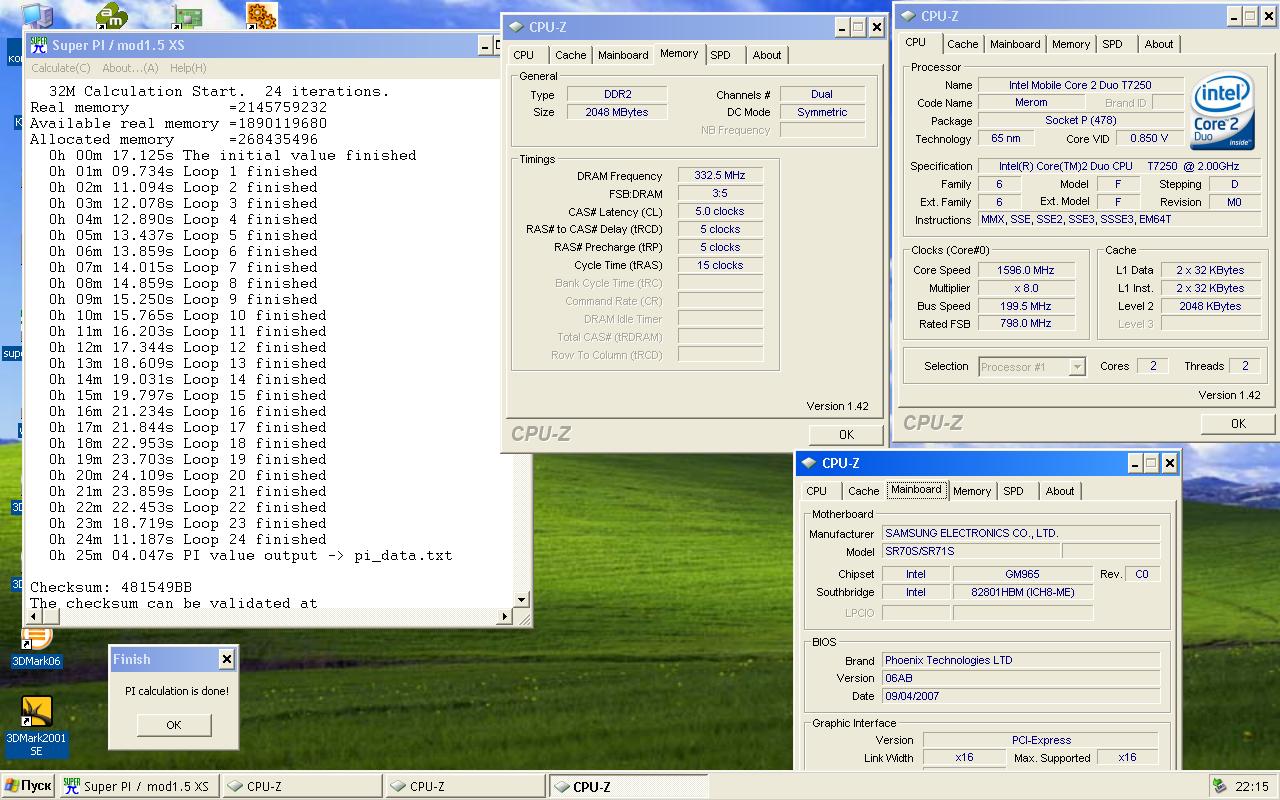Click the 'Phoenix Technologies LTD' BIOS brand
Viewport: 1280px width, 800px height.
pyautogui.click(x=1021, y=660)
